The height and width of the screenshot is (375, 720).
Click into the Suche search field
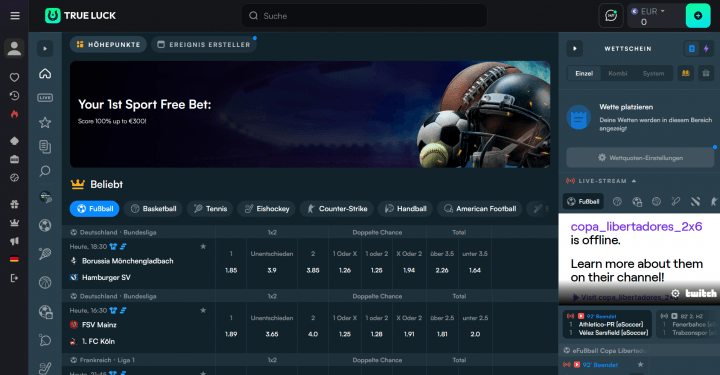pyautogui.click(x=364, y=16)
